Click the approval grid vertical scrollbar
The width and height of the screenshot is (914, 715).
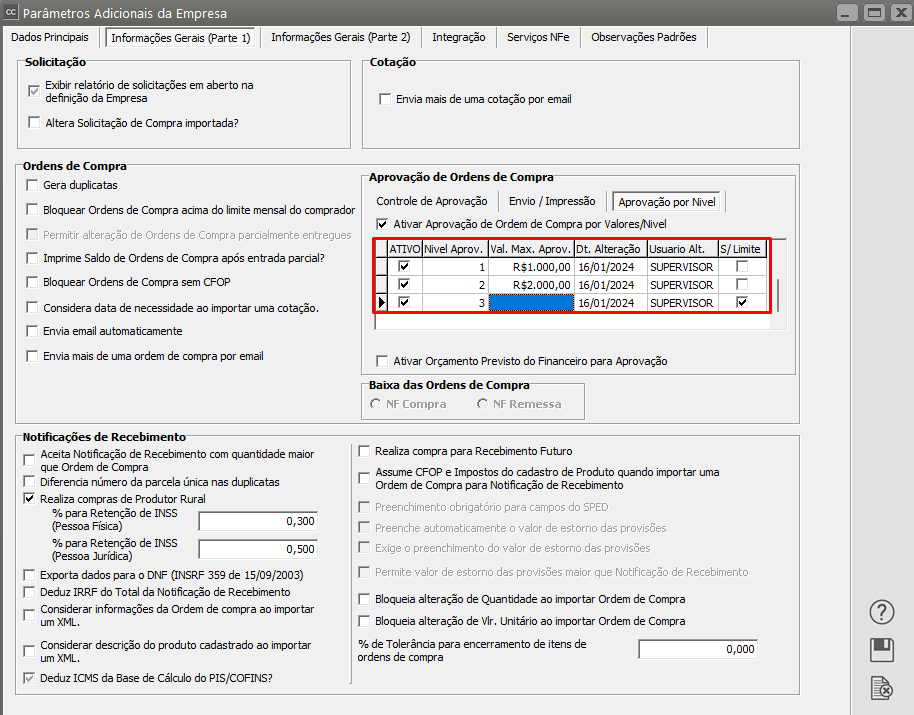[780, 295]
